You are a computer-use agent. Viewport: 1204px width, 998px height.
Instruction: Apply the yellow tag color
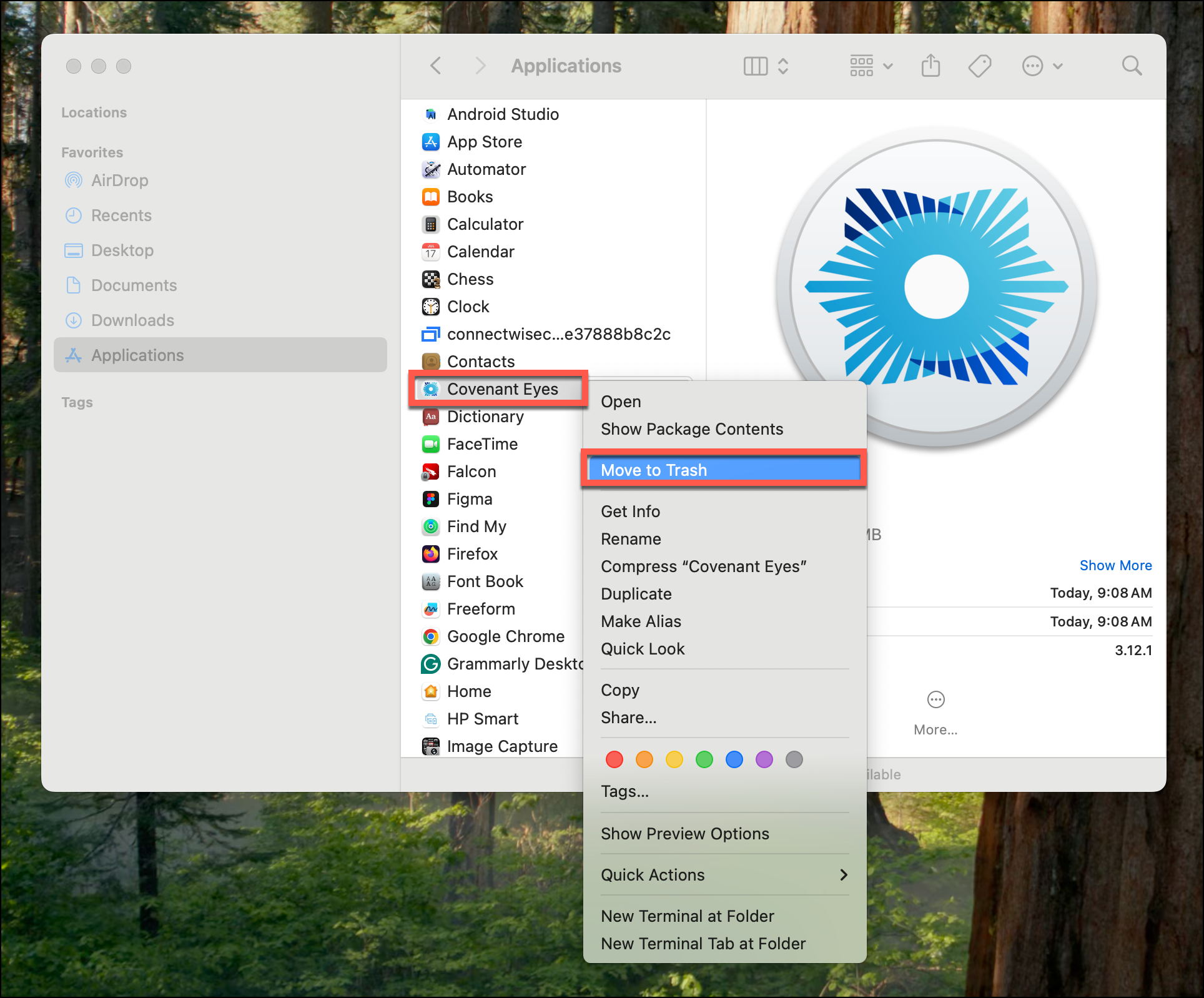point(674,759)
